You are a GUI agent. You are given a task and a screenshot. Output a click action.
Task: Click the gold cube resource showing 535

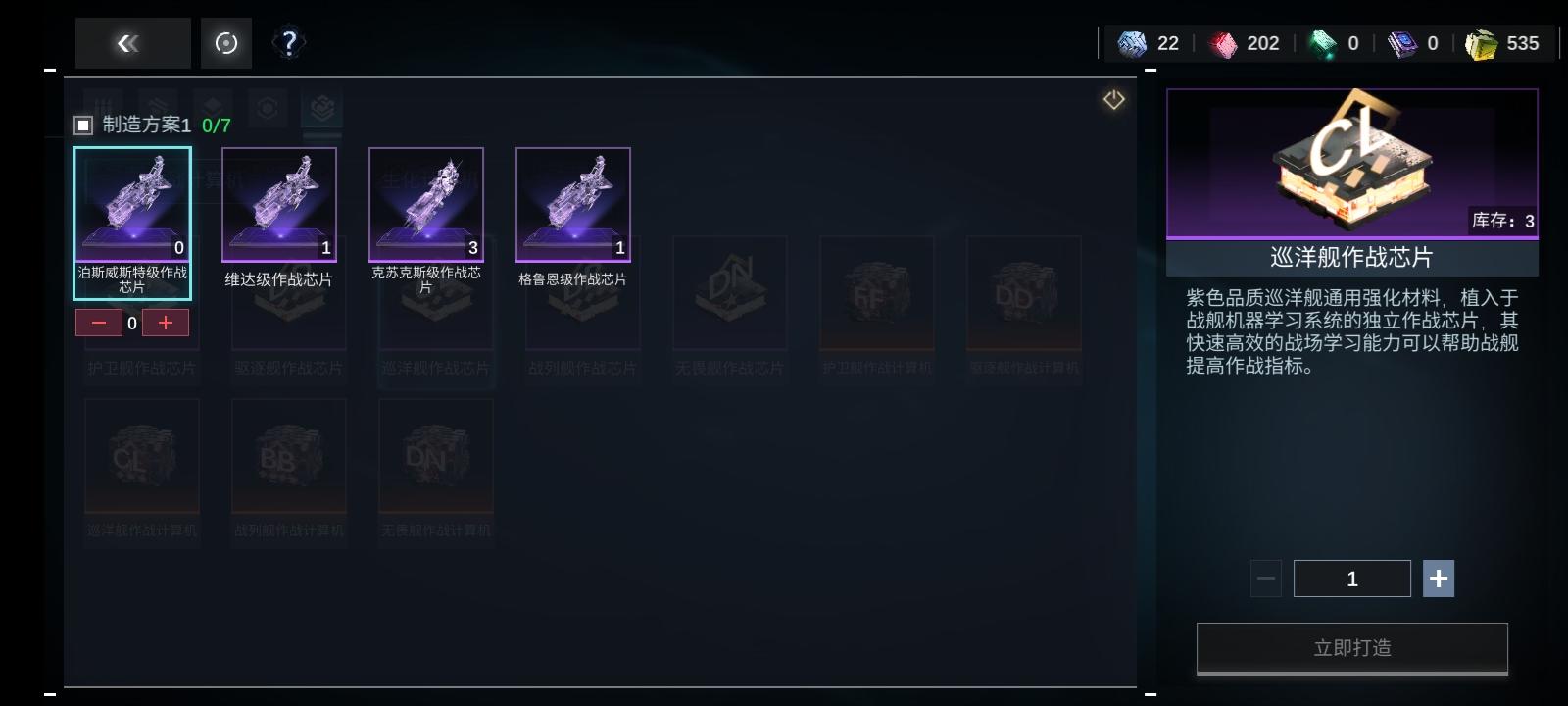(1501, 43)
